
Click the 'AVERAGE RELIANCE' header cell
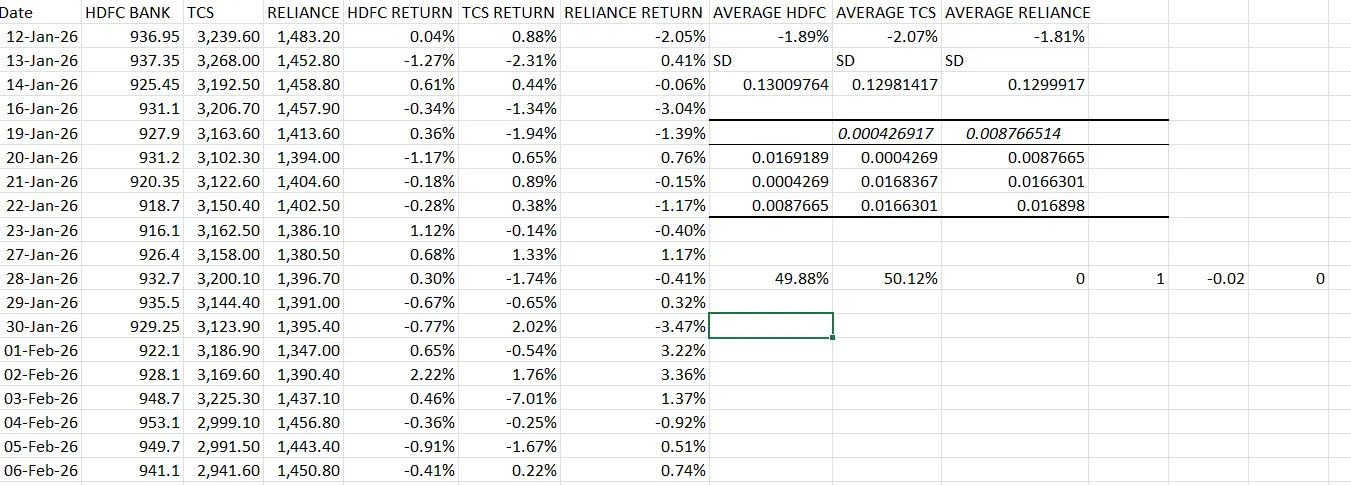click(1016, 13)
